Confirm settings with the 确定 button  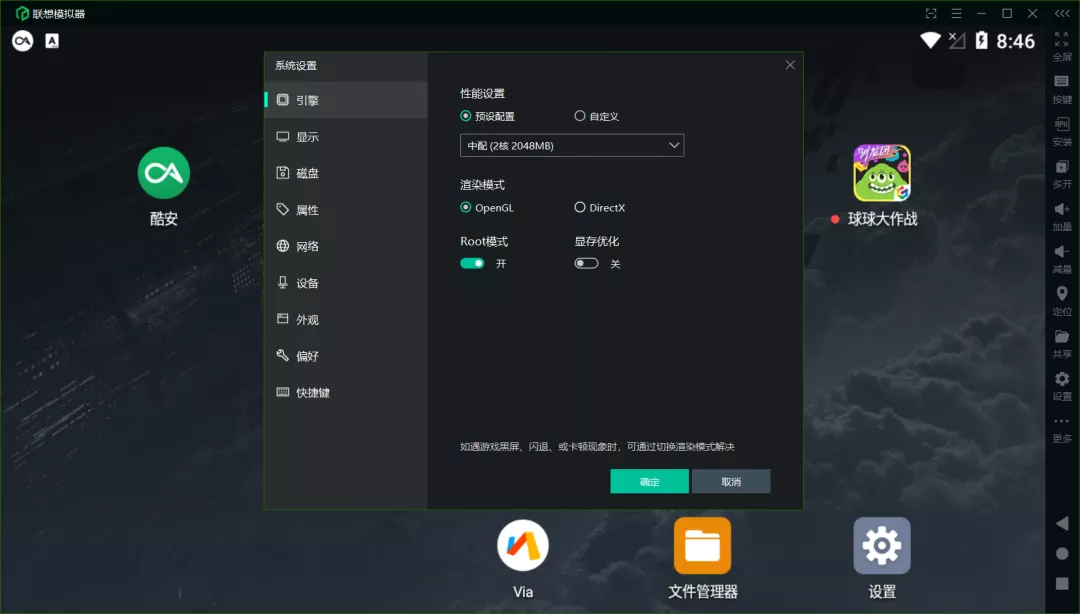tap(649, 481)
